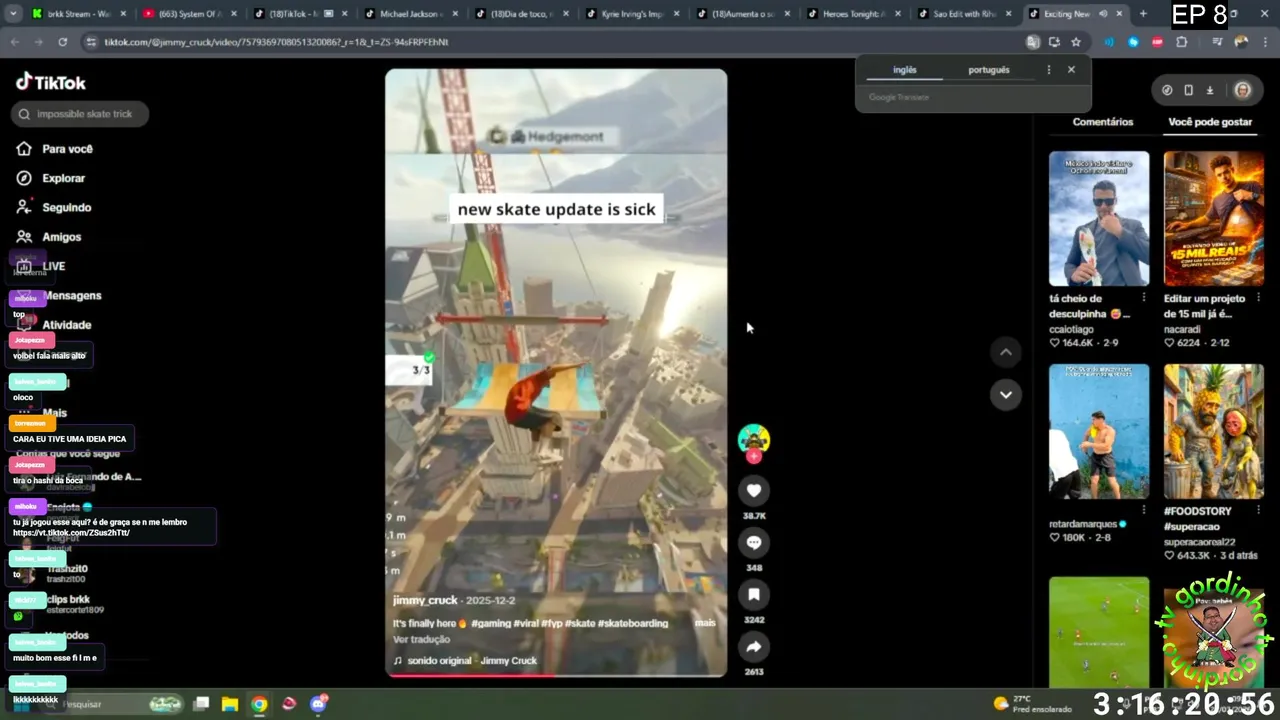Open the Amigos section

(49, 237)
